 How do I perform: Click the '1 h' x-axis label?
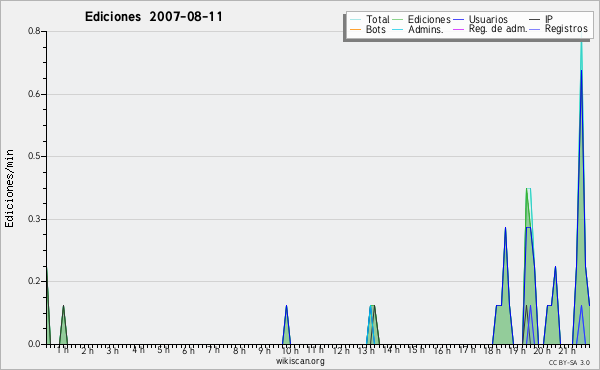(62, 350)
